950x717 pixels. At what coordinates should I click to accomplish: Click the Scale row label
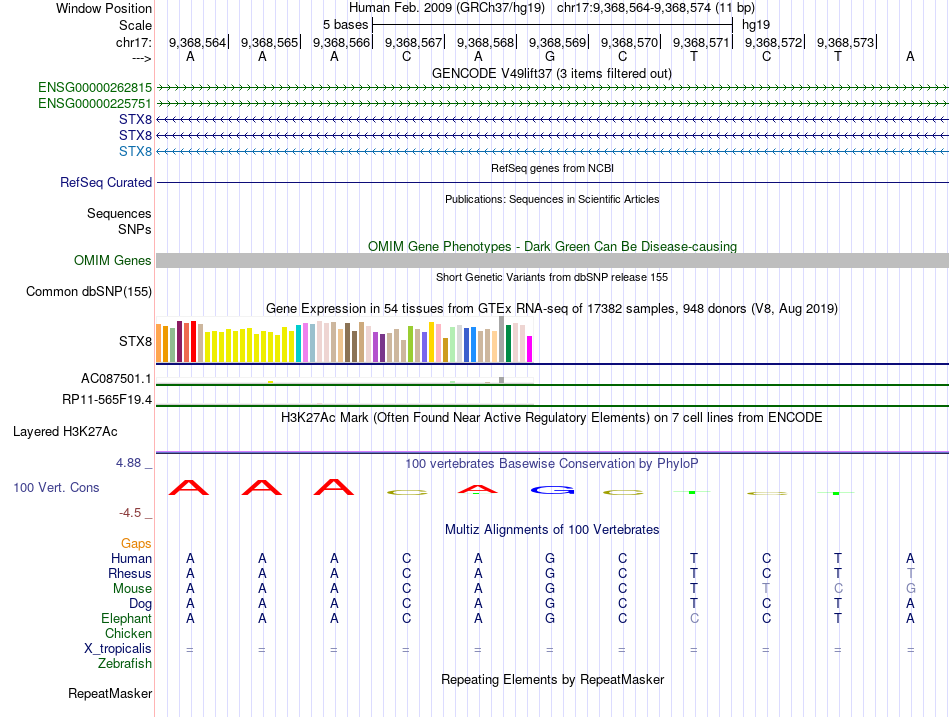(136, 25)
